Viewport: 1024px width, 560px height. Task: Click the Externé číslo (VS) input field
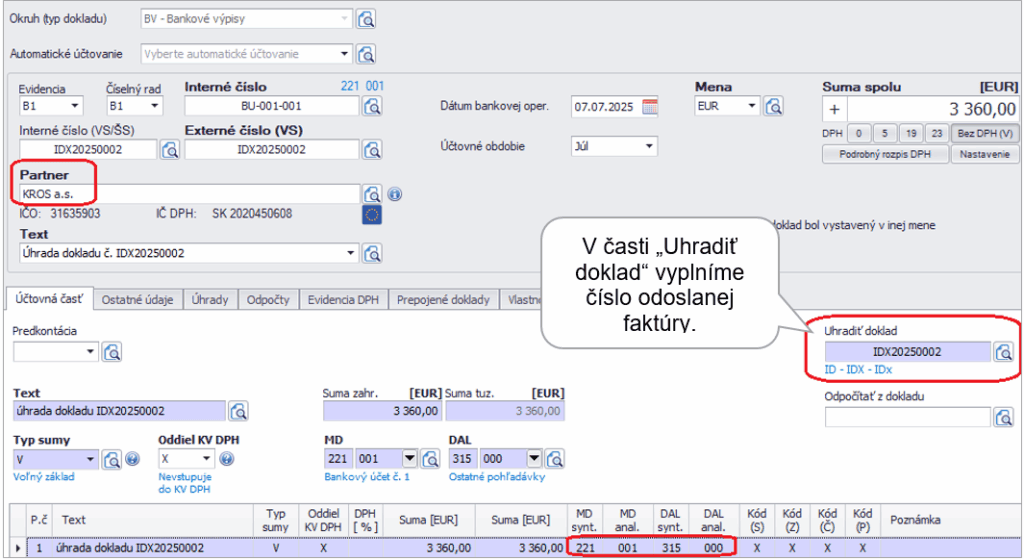[271, 149]
